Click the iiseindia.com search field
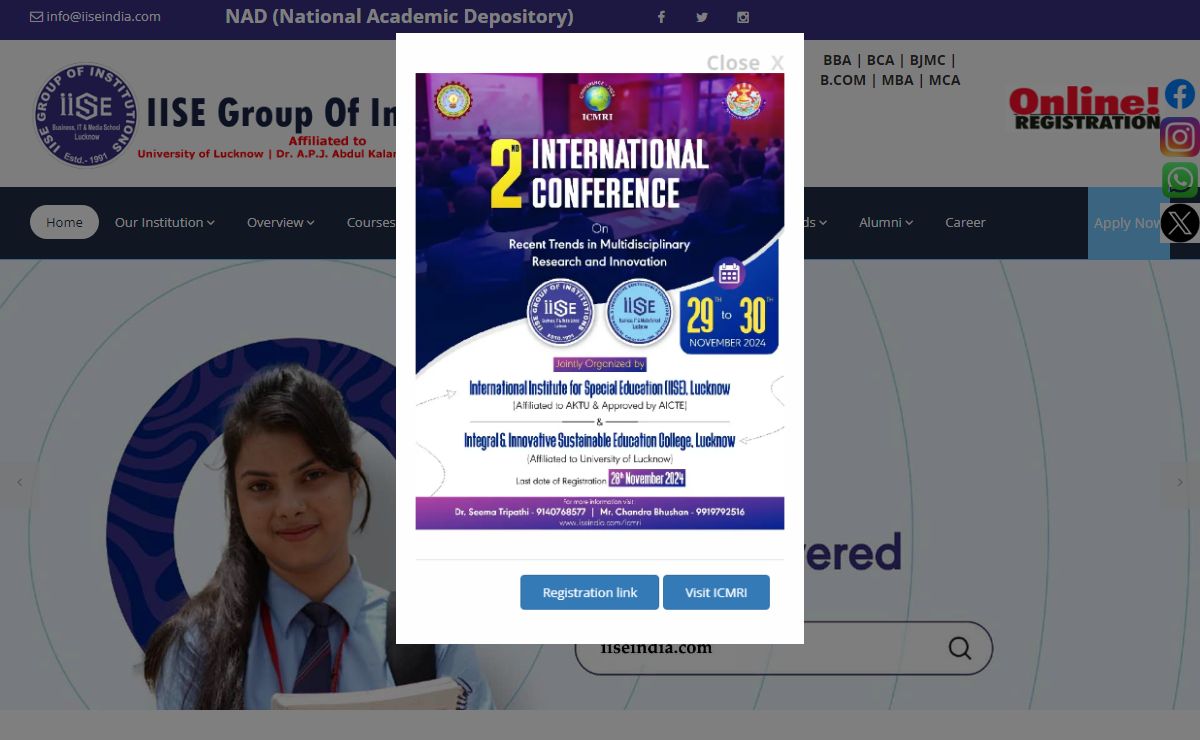1200x740 pixels. point(783,648)
